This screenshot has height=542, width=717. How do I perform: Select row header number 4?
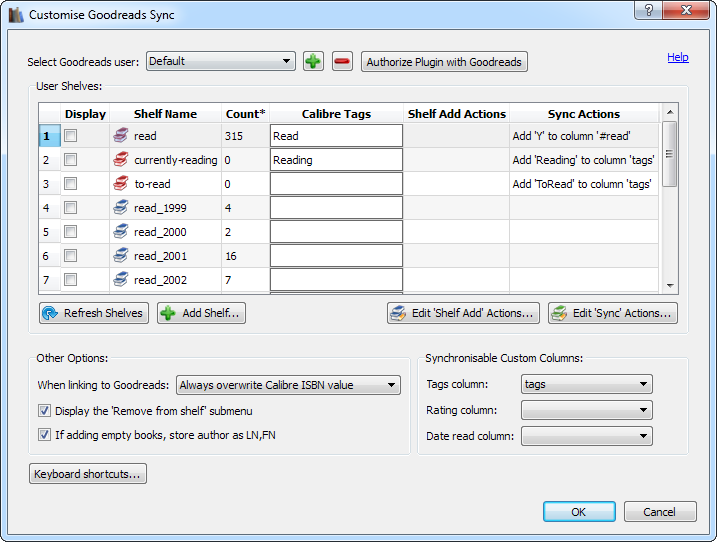(x=50, y=208)
